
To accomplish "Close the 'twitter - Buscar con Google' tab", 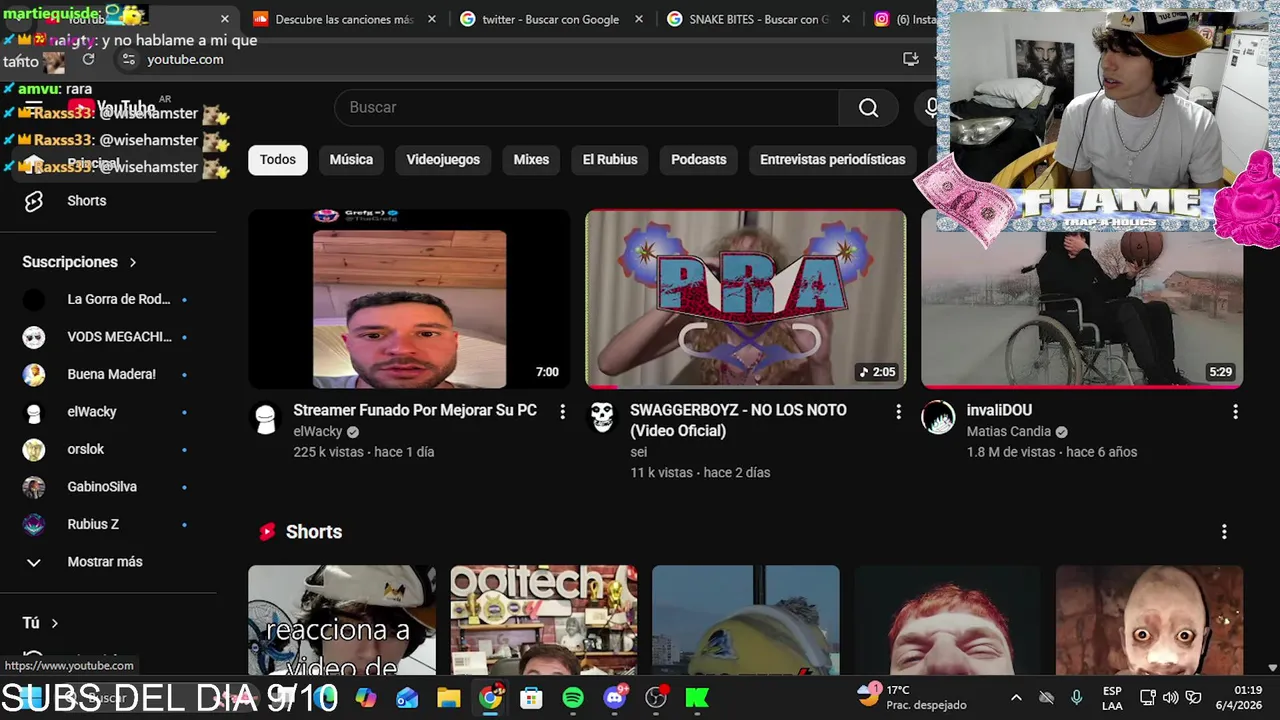I will click(x=639, y=19).
